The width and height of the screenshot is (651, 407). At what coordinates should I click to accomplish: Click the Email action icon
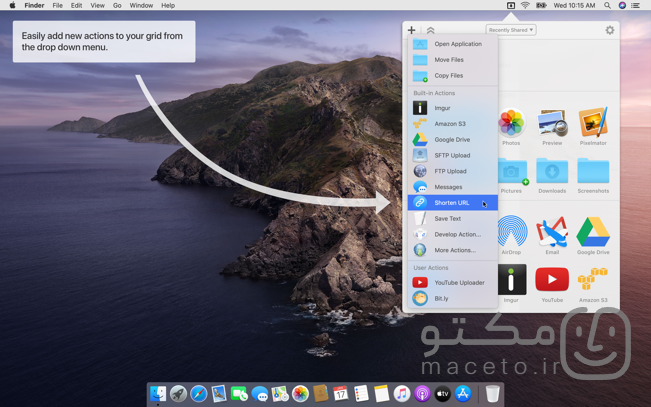point(552,231)
